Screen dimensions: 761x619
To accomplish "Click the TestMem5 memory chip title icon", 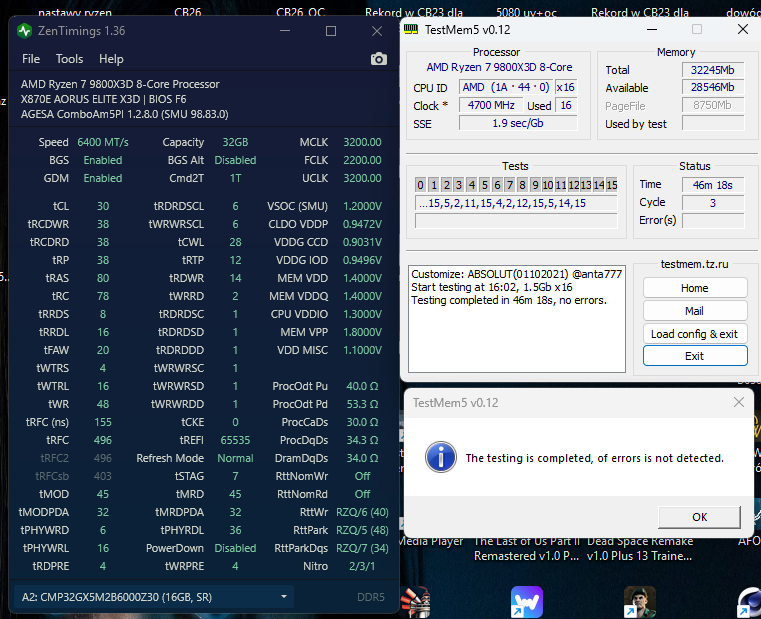I will click(411, 29).
